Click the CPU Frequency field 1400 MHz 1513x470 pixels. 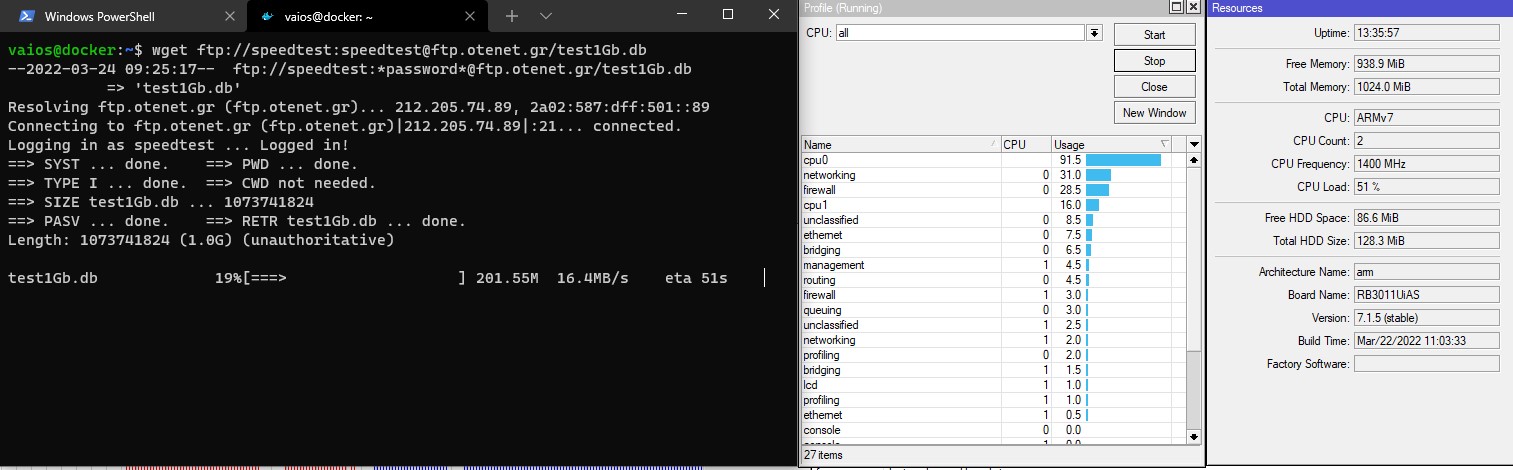1426,164
